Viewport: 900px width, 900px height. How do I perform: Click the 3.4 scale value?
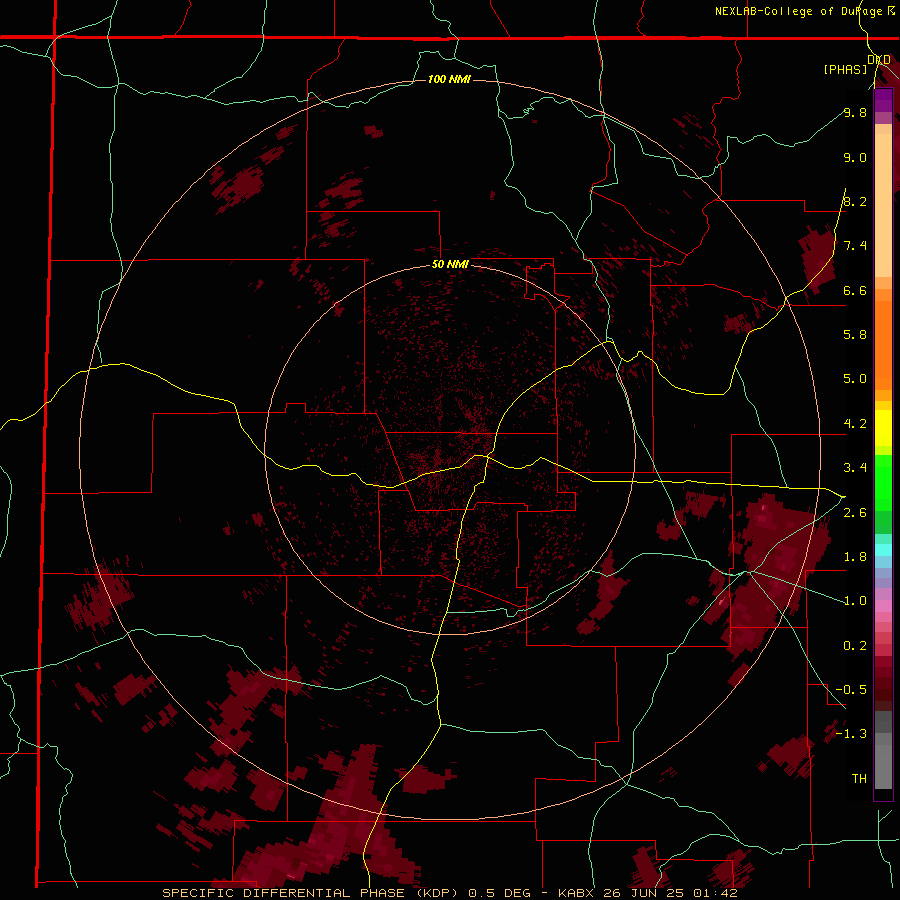(855, 468)
